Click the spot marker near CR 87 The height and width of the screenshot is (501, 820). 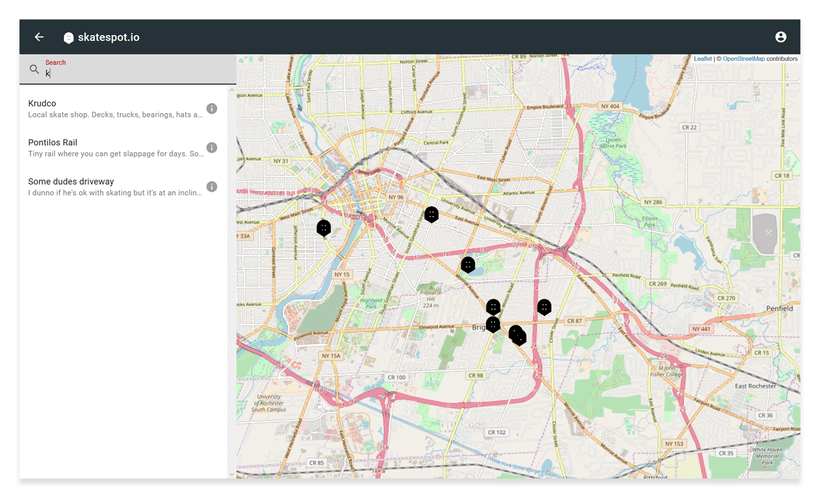click(544, 307)
